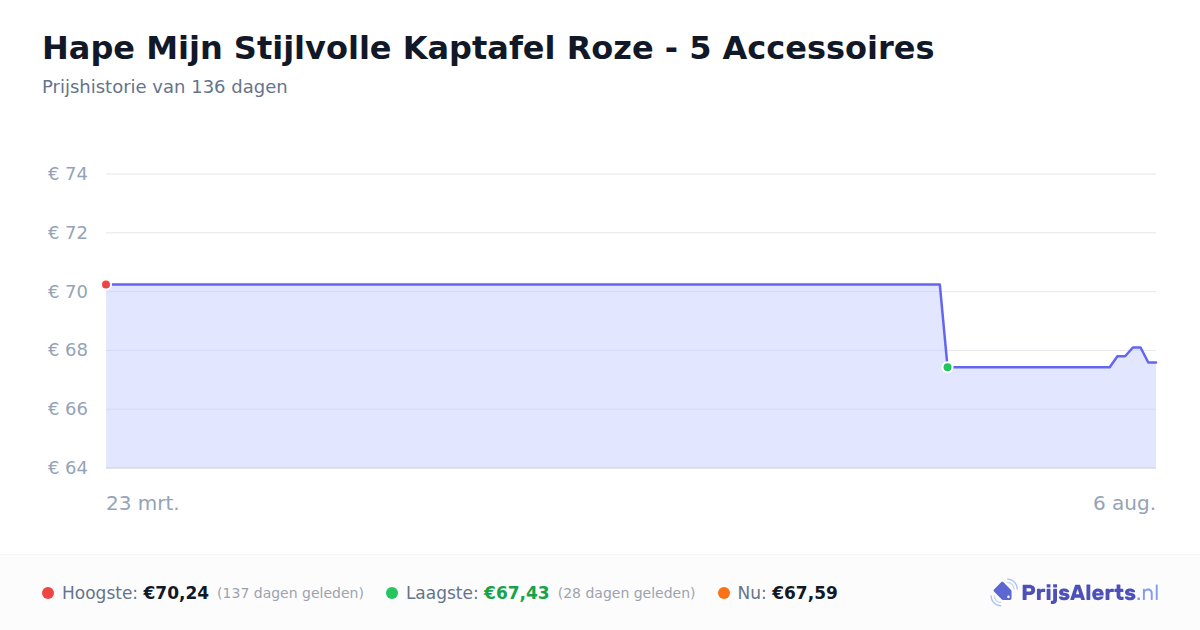Click the PrijsAlerts tag logo icon
This screenshot has width=1200, height=630.
click(1004, 593)
